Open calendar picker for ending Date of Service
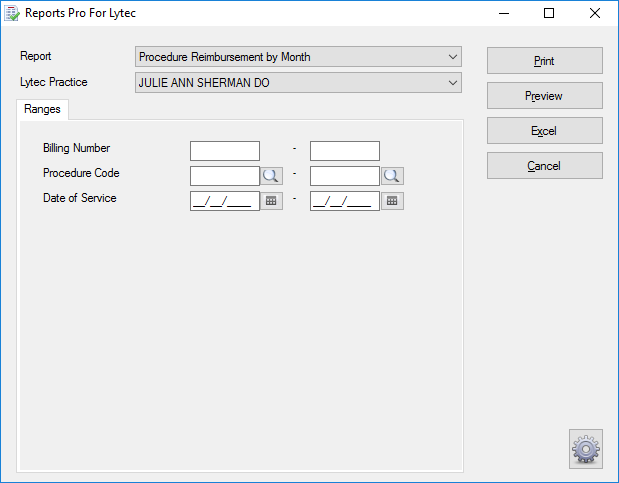The image size is (619, 483). pos(392,201)
